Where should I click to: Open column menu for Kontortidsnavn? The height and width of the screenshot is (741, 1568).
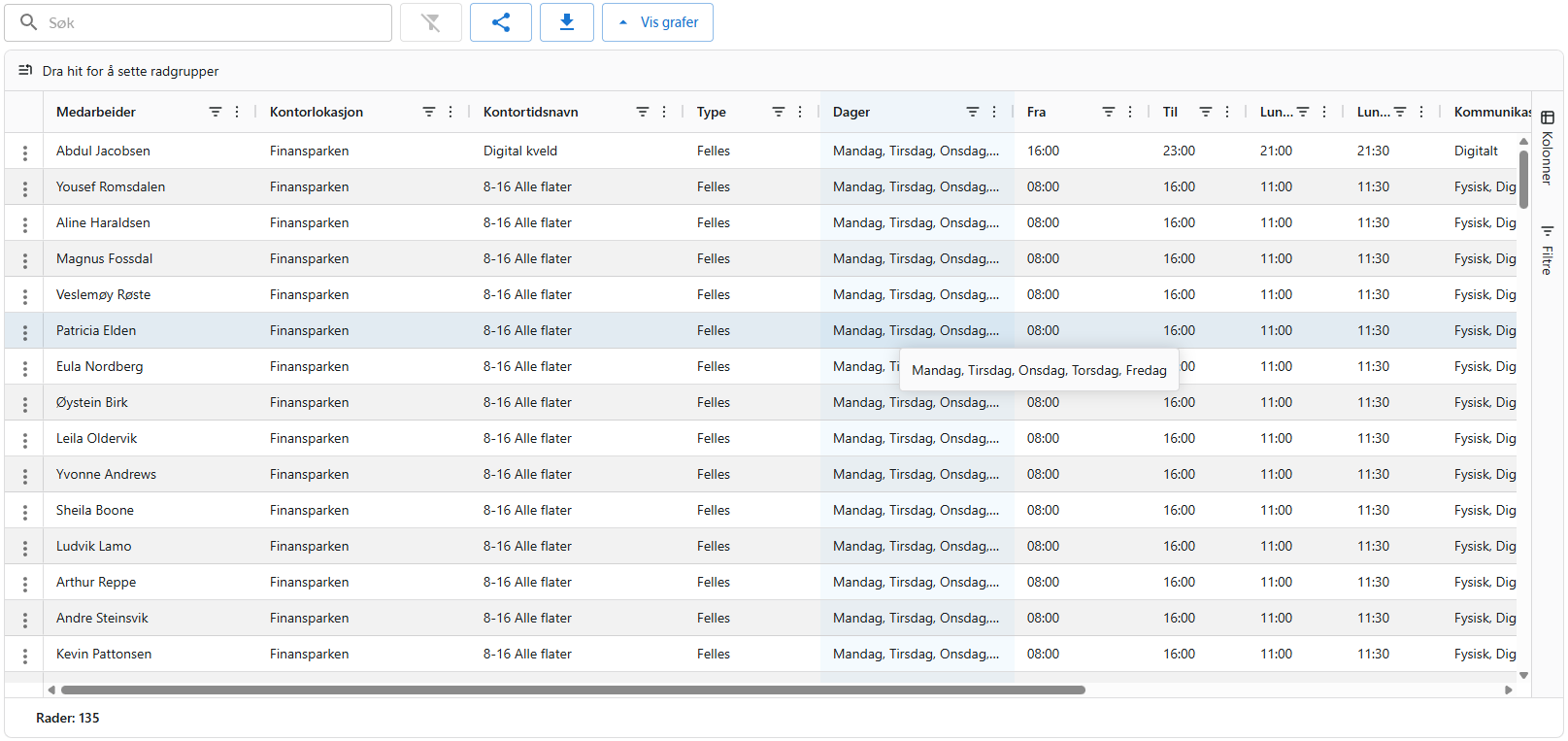click(664, 112)
